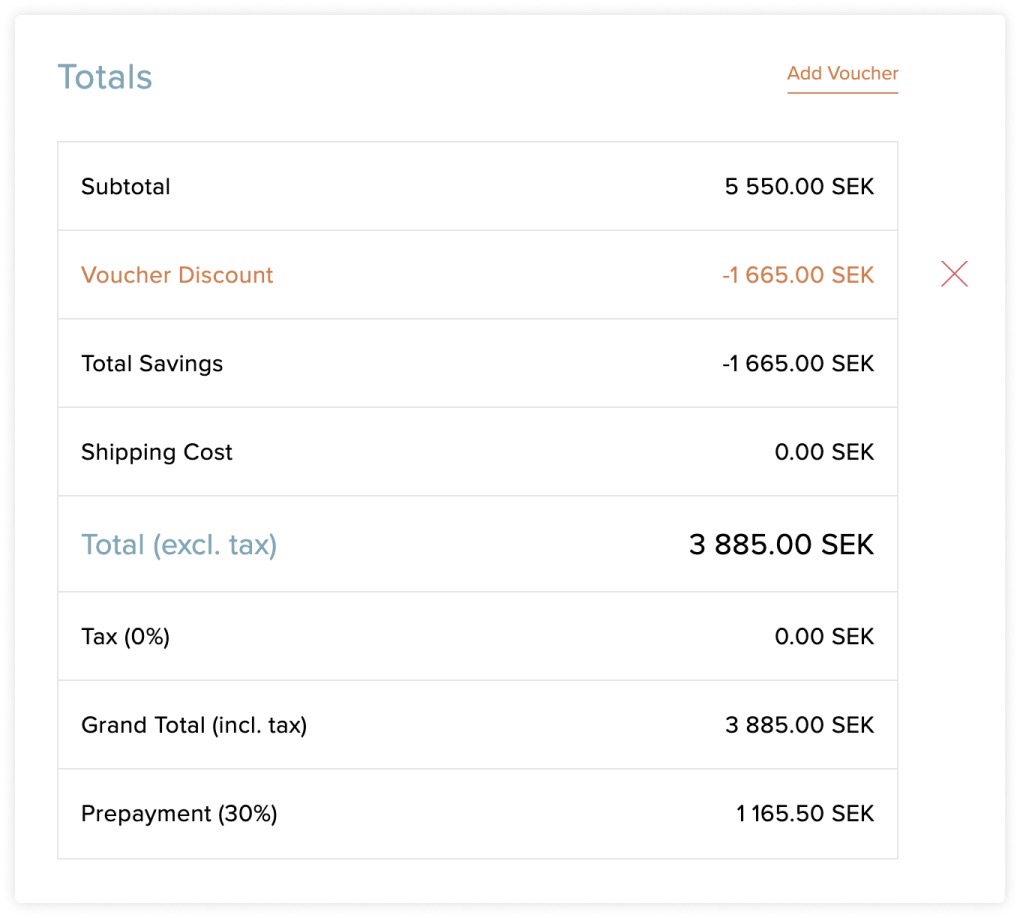The height and width of the screenshot is (918, 1021).
Task: Click the Shipping Cost 0.00 SEK value
Action: point(824,452)
